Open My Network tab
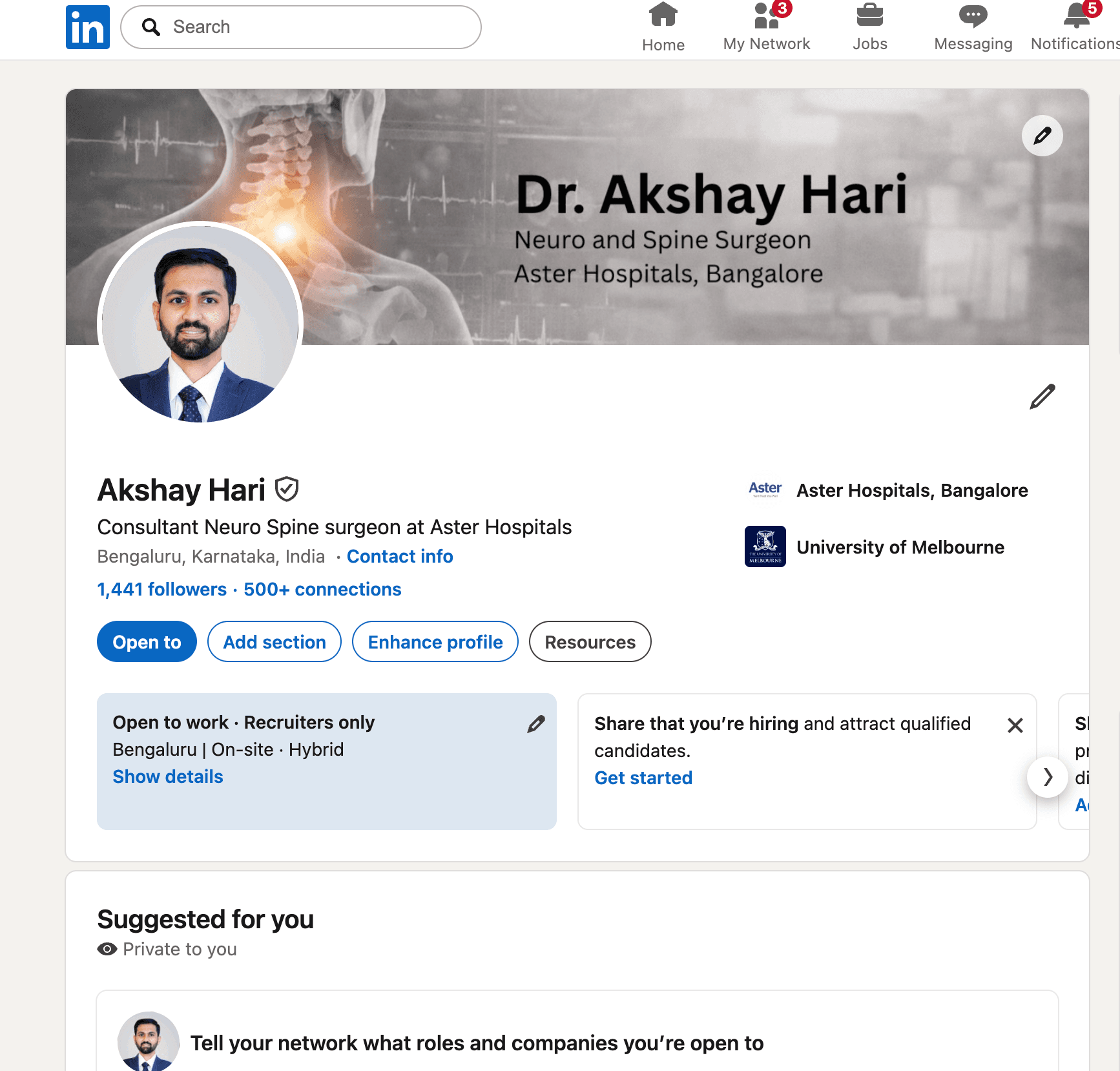 (x=766, y=27)
